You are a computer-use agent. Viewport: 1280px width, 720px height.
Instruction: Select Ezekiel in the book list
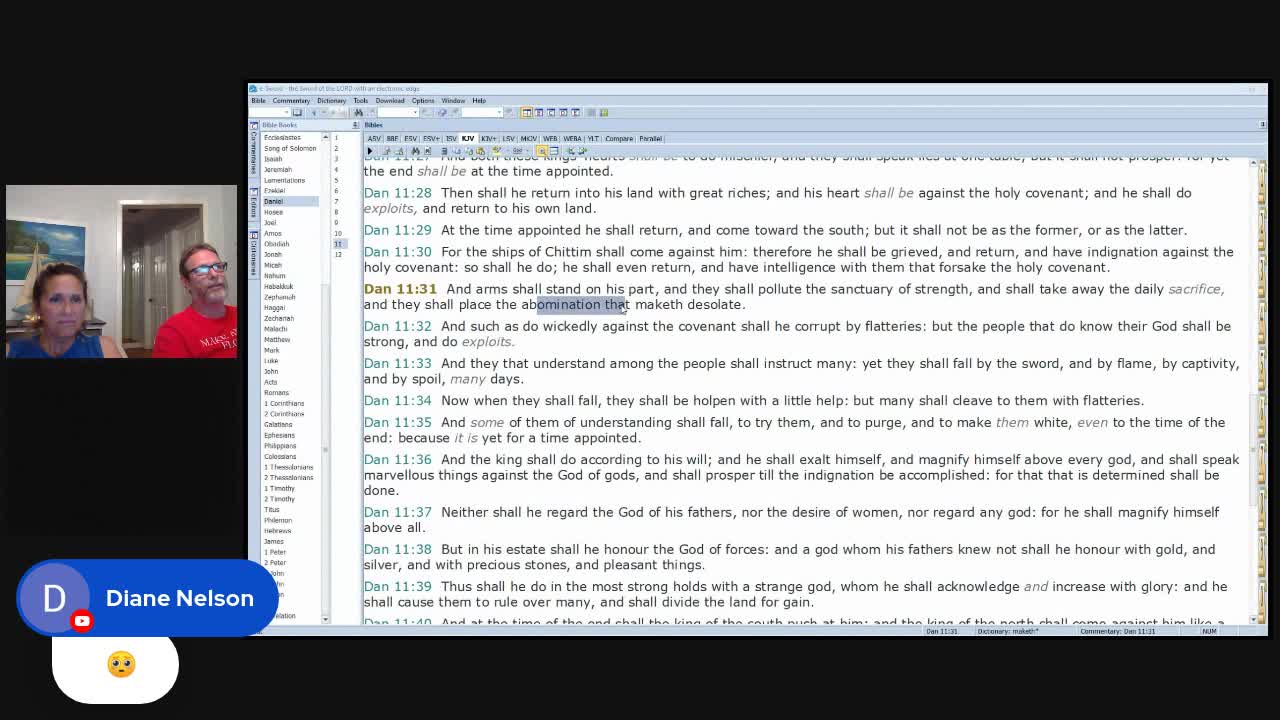(274, 190)
